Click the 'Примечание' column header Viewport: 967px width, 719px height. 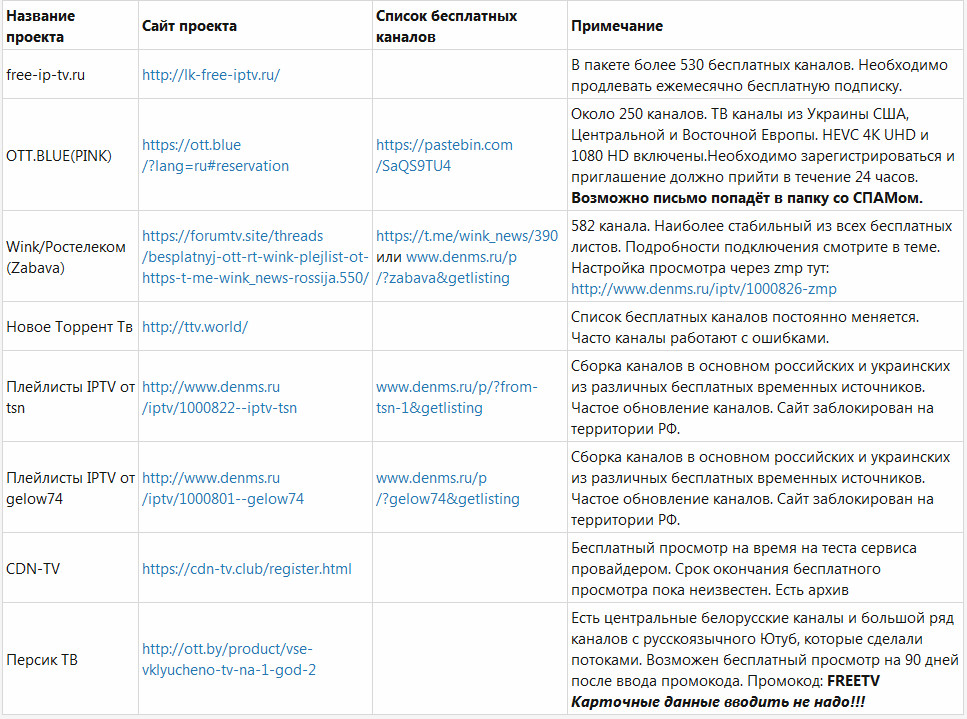tap(617, 26)
